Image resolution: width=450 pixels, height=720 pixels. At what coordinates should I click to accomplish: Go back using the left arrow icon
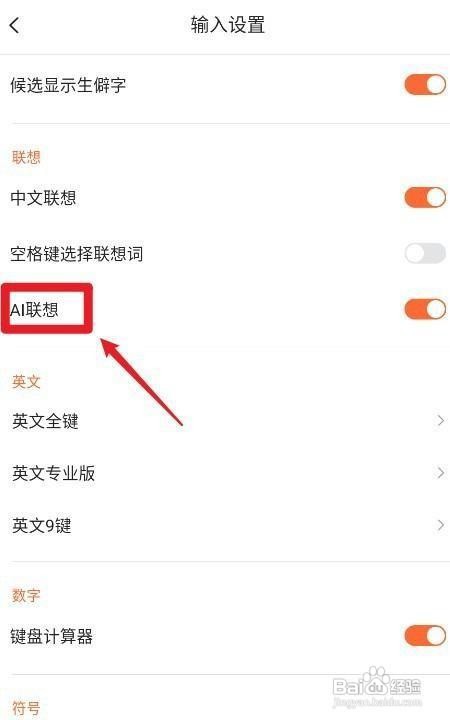tap(14, 25)
